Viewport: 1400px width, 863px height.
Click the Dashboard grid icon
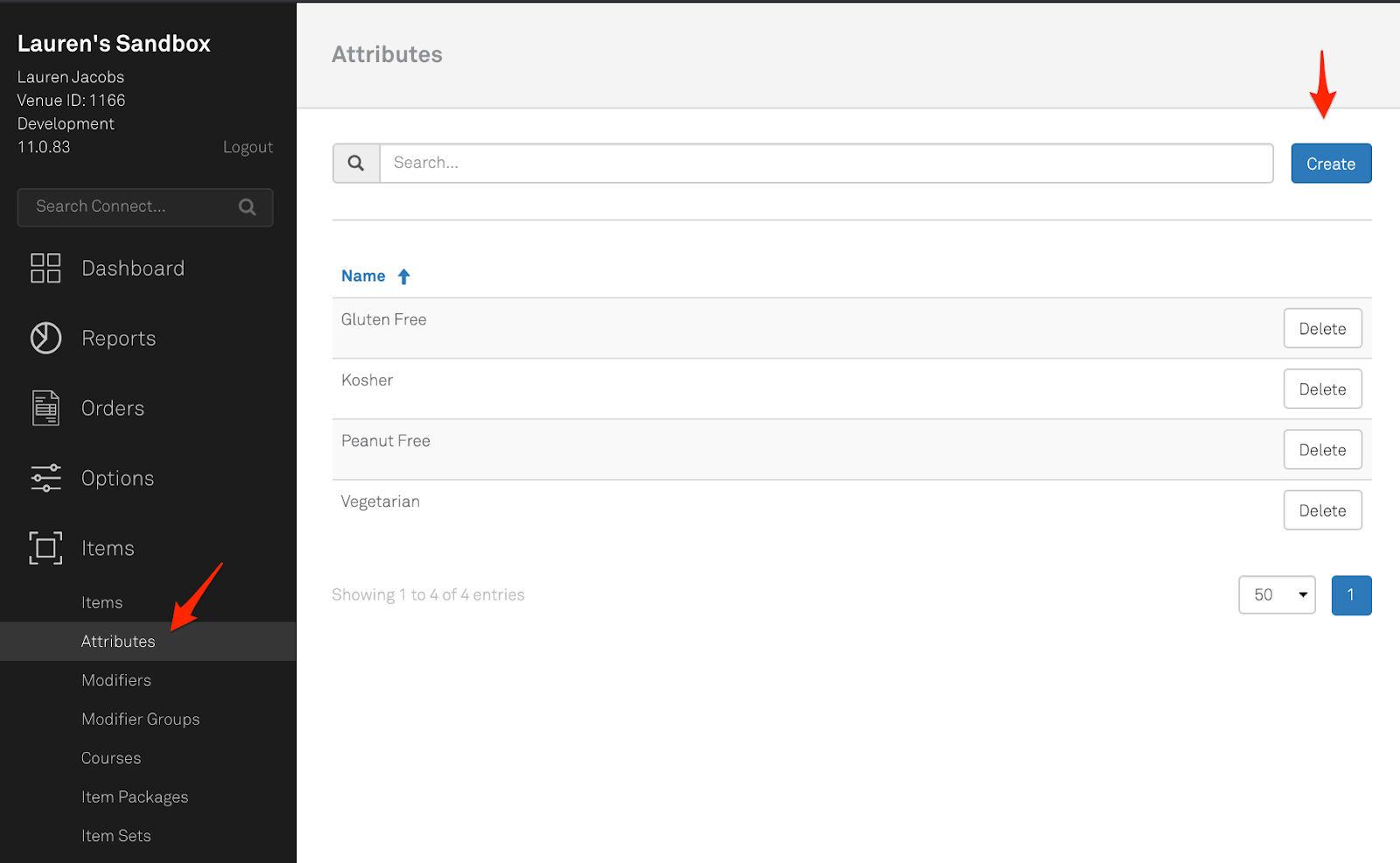point(45,268)
